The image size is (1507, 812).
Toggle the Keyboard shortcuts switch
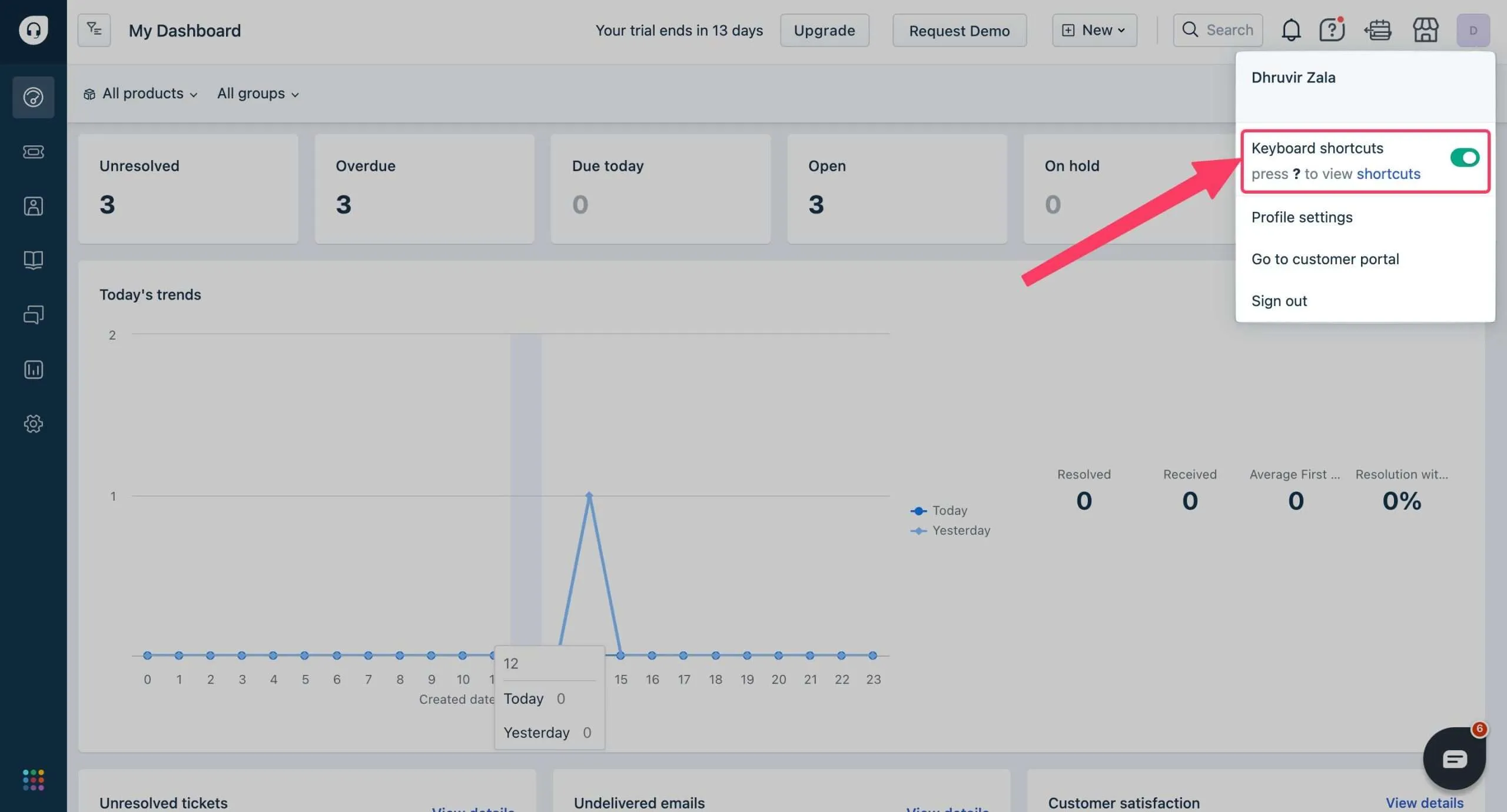[x=1465, y=158]
